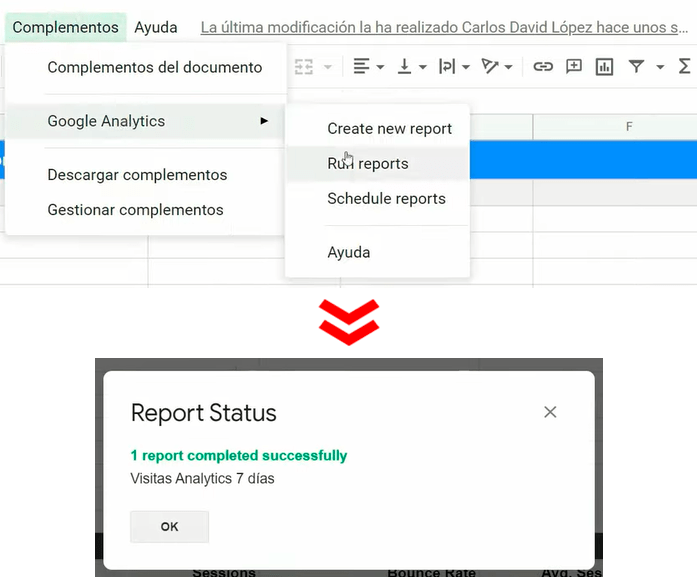Open horizontal align dropdown arrow
The height and width of the screenshot is (577, 697).
[380, 67]
